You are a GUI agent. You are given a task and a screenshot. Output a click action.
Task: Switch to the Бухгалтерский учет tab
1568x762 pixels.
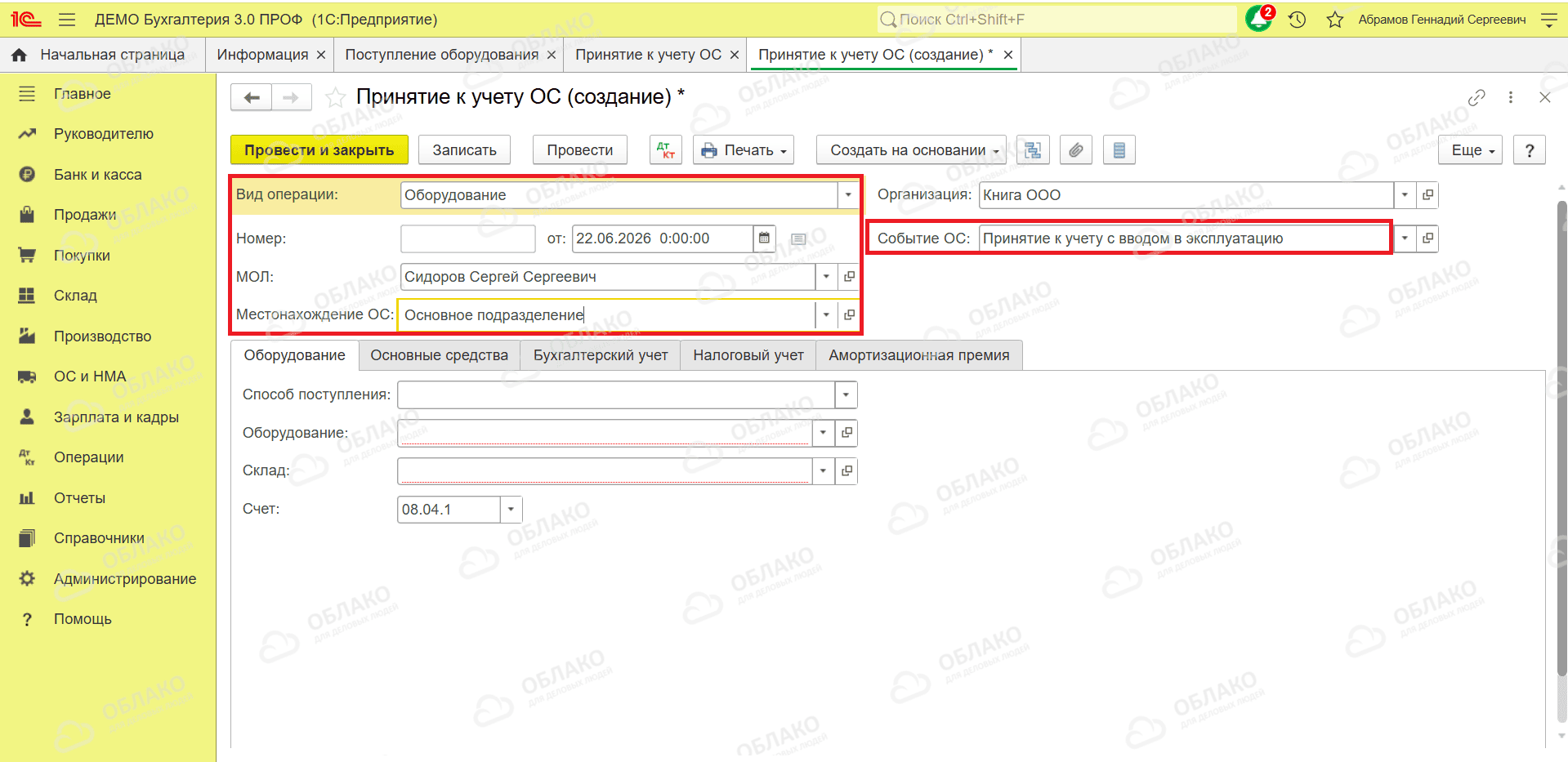[601, 355]
